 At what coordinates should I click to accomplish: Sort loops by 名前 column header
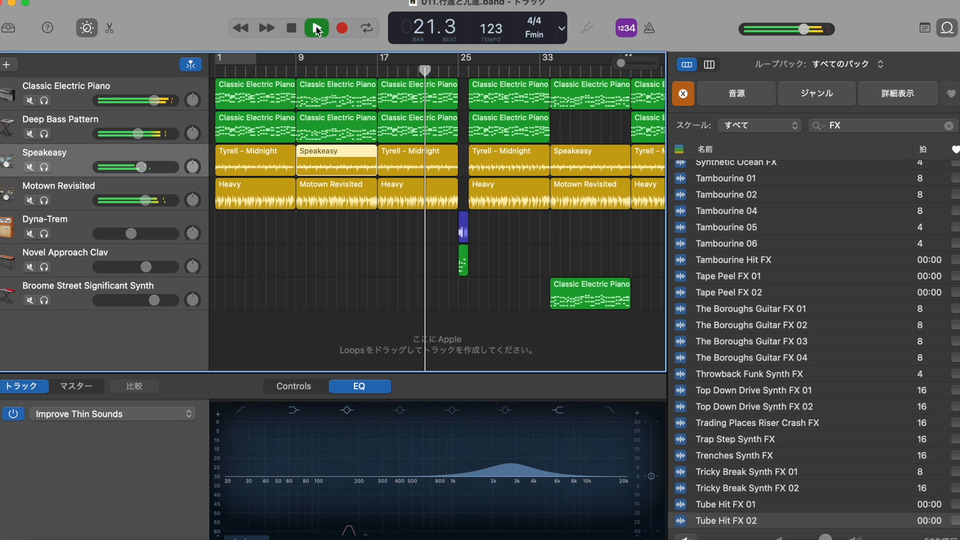click(x=705, y=149)
